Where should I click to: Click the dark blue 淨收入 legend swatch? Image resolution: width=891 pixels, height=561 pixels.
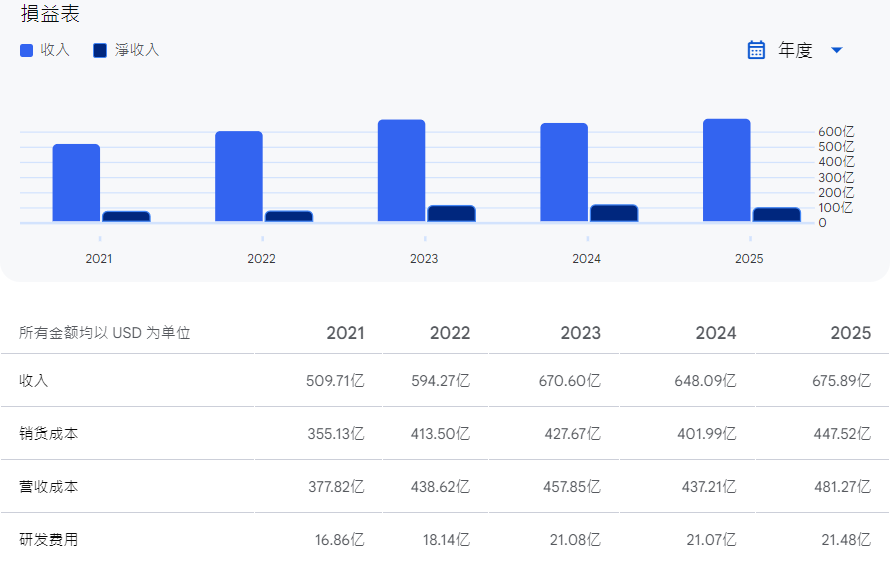pos(100,50)
